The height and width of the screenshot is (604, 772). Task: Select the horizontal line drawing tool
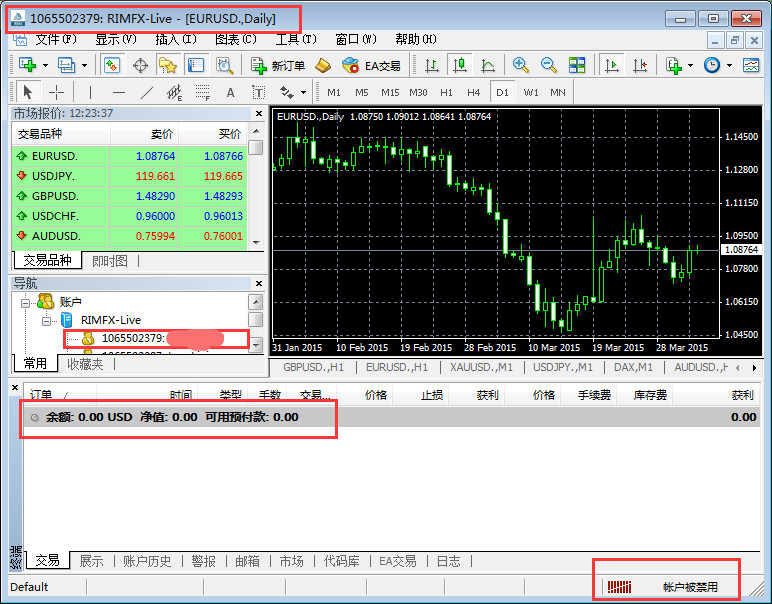119,92
